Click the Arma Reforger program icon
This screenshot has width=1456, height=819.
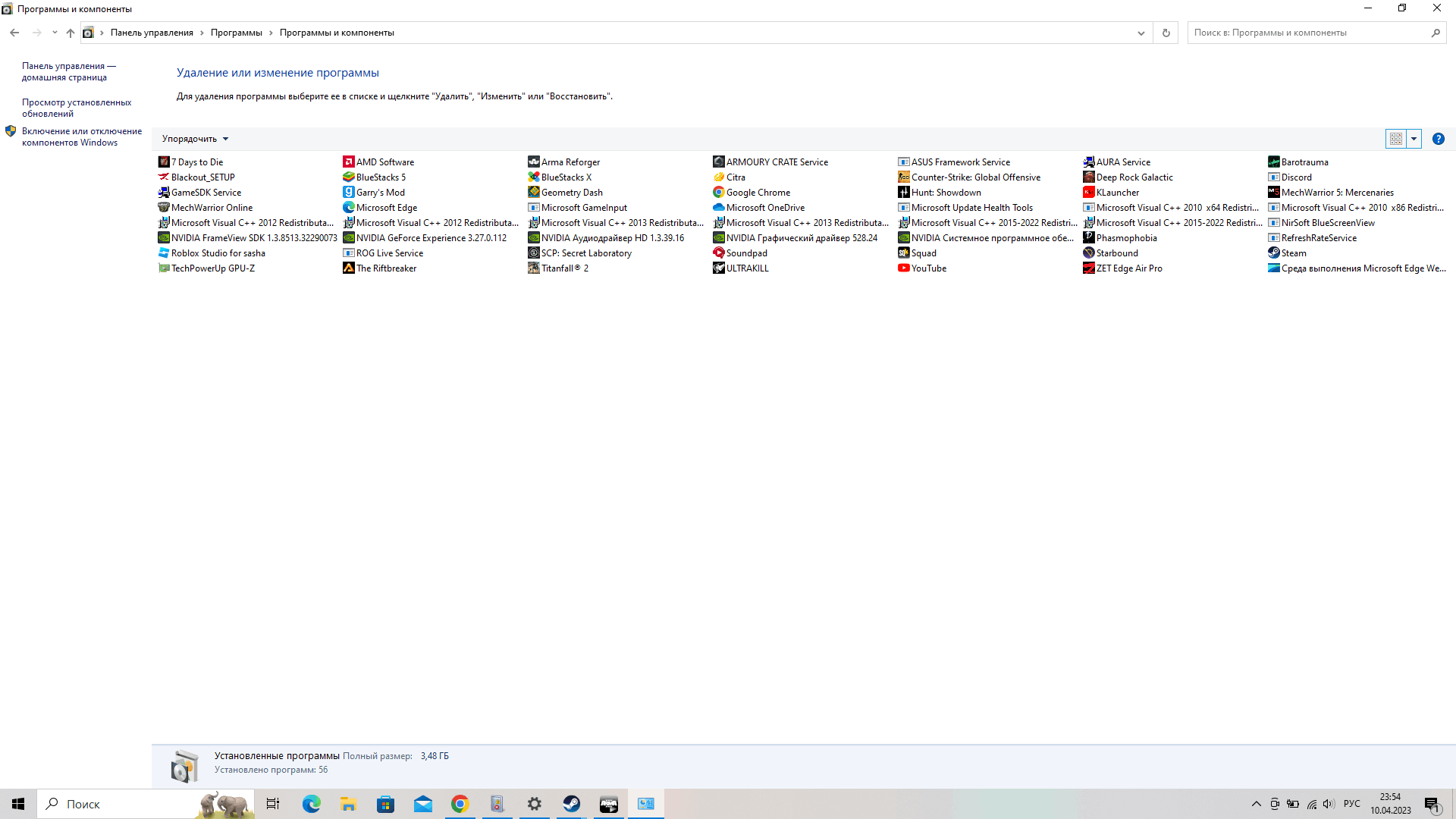(534, 162)
